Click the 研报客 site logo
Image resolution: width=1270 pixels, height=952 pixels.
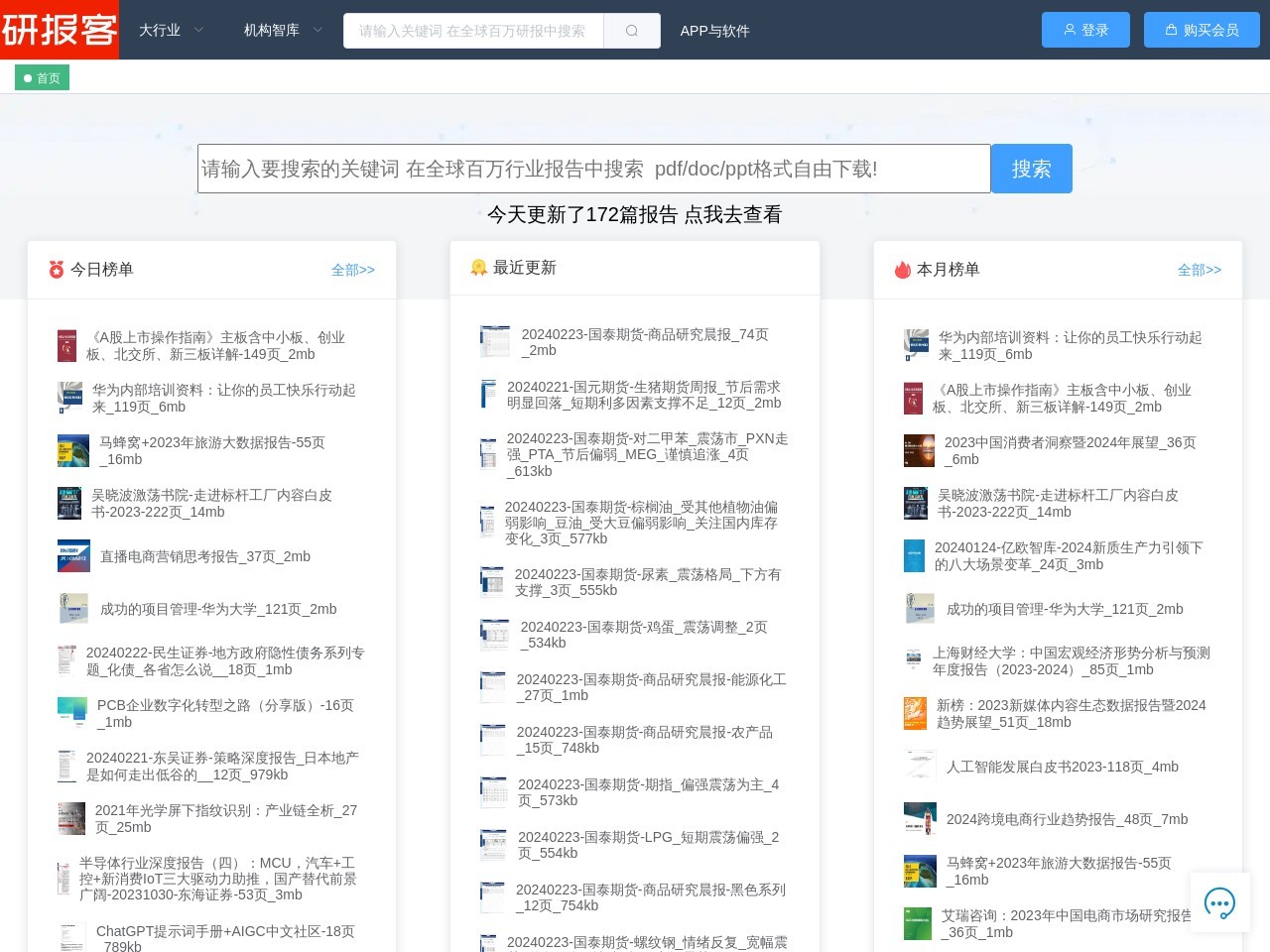coord(60,30)
